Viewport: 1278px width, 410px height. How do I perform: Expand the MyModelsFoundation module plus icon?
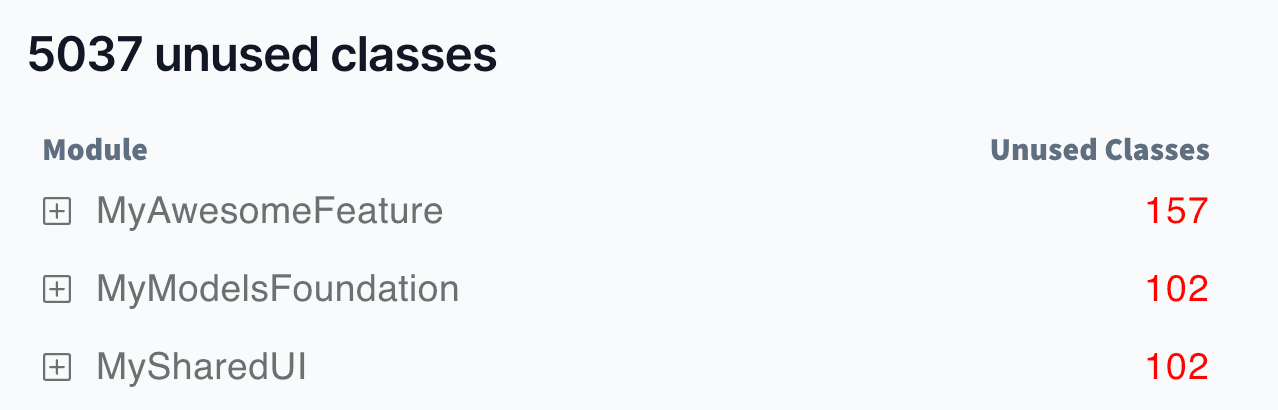coord(57,290)
